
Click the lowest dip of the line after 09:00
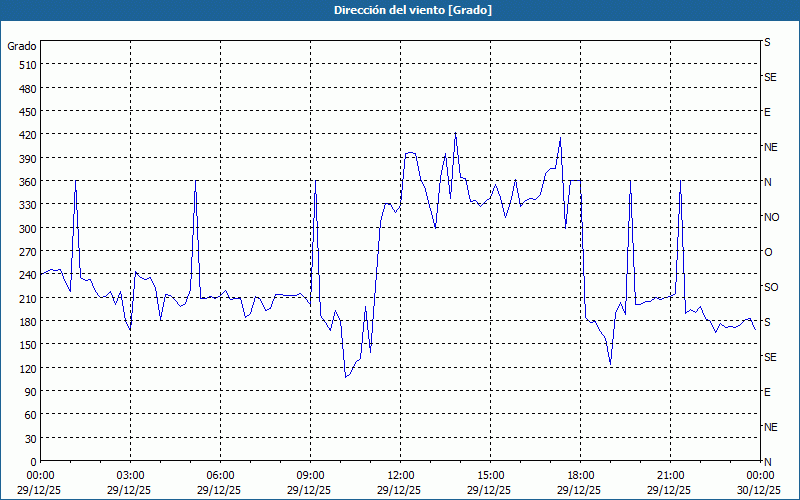346,377
